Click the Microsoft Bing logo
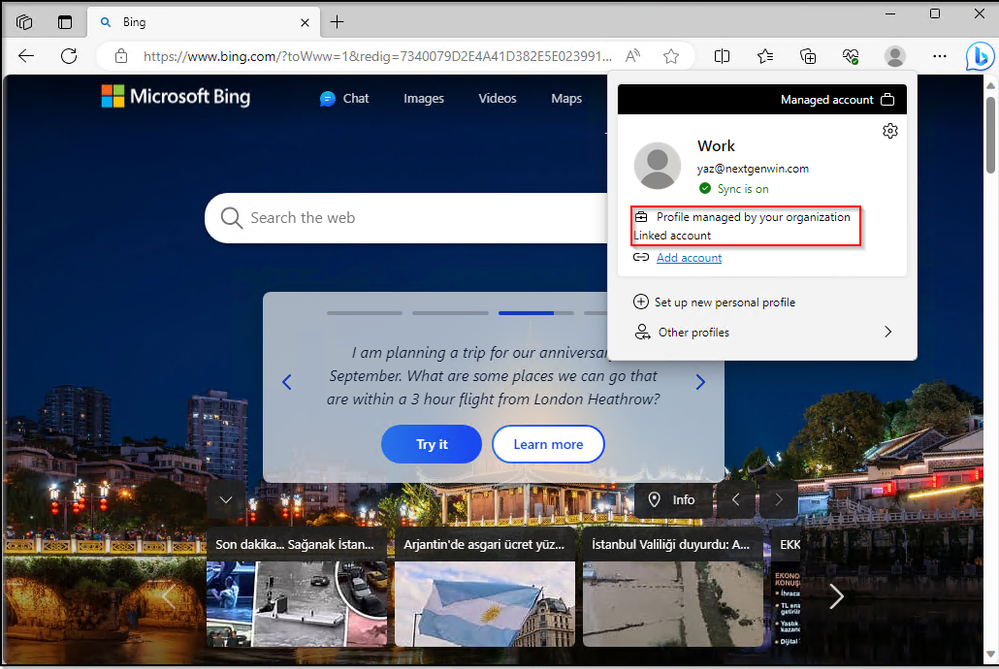Image resolution: width=999 pixels, height=669 pixels. (176, 97)
